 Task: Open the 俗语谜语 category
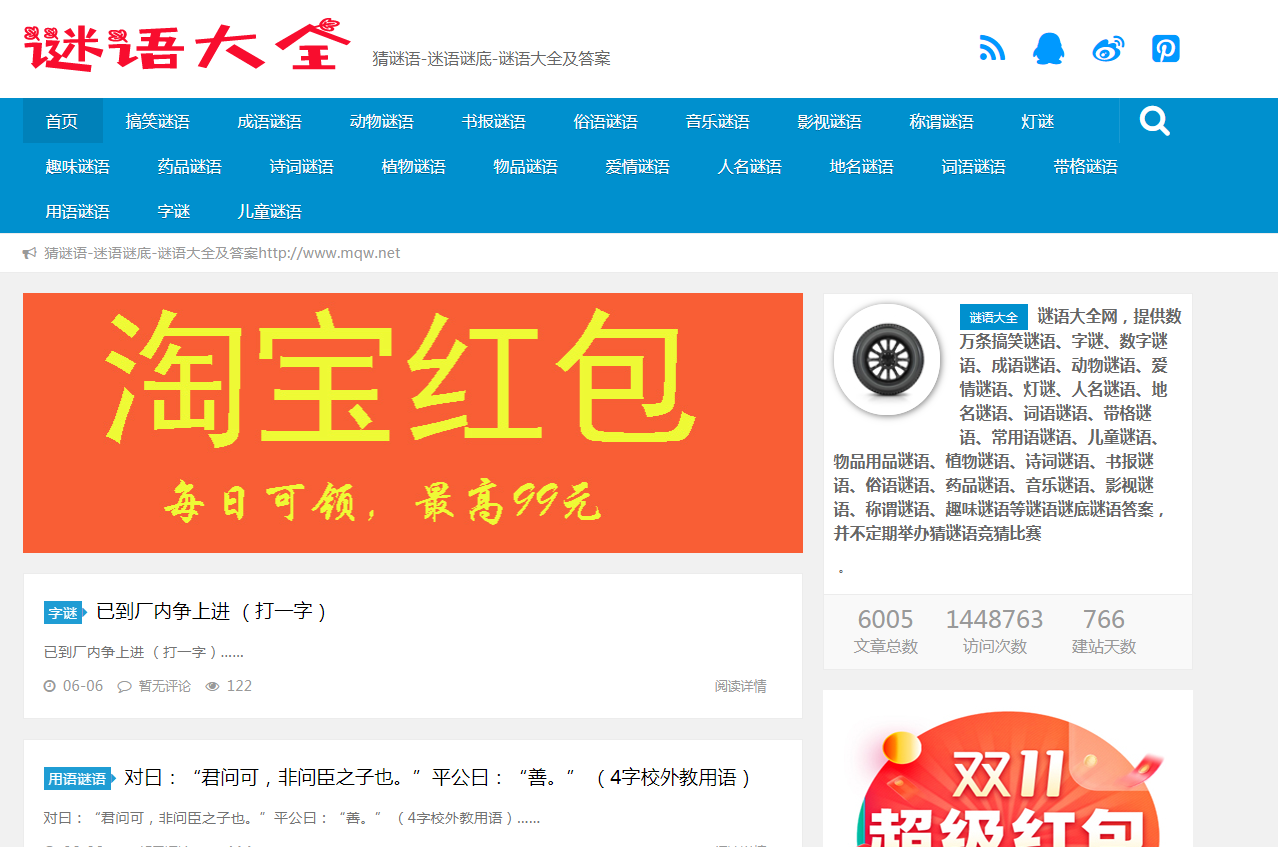coord(605,121)
